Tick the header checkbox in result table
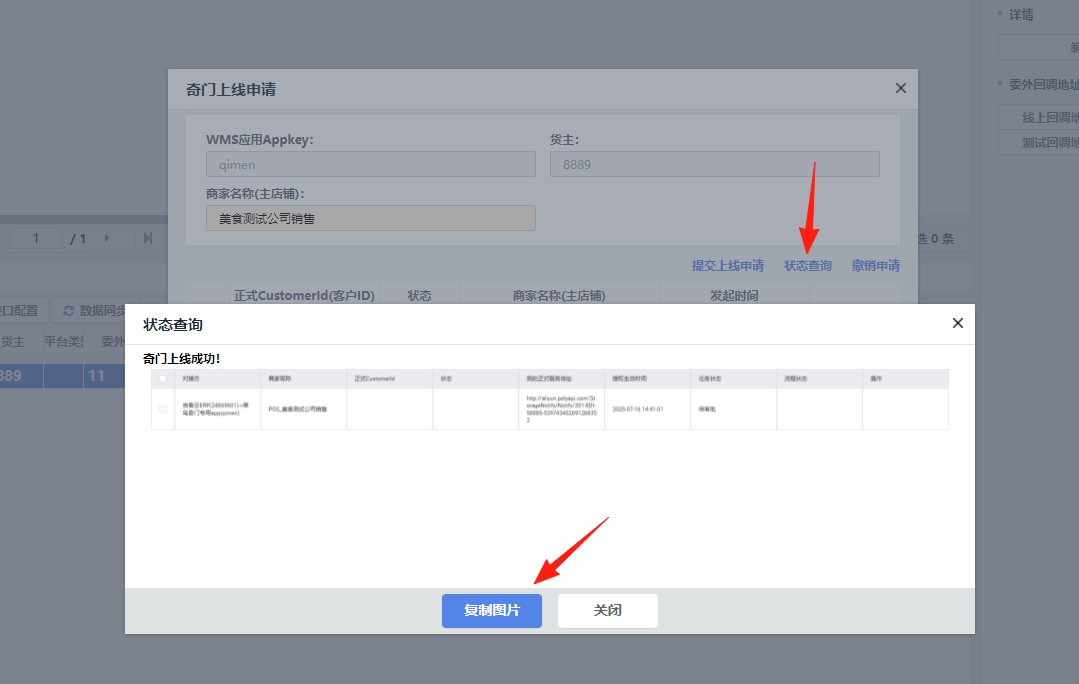The height and width of the screenshot is (684, 1079). click(163, 379)
